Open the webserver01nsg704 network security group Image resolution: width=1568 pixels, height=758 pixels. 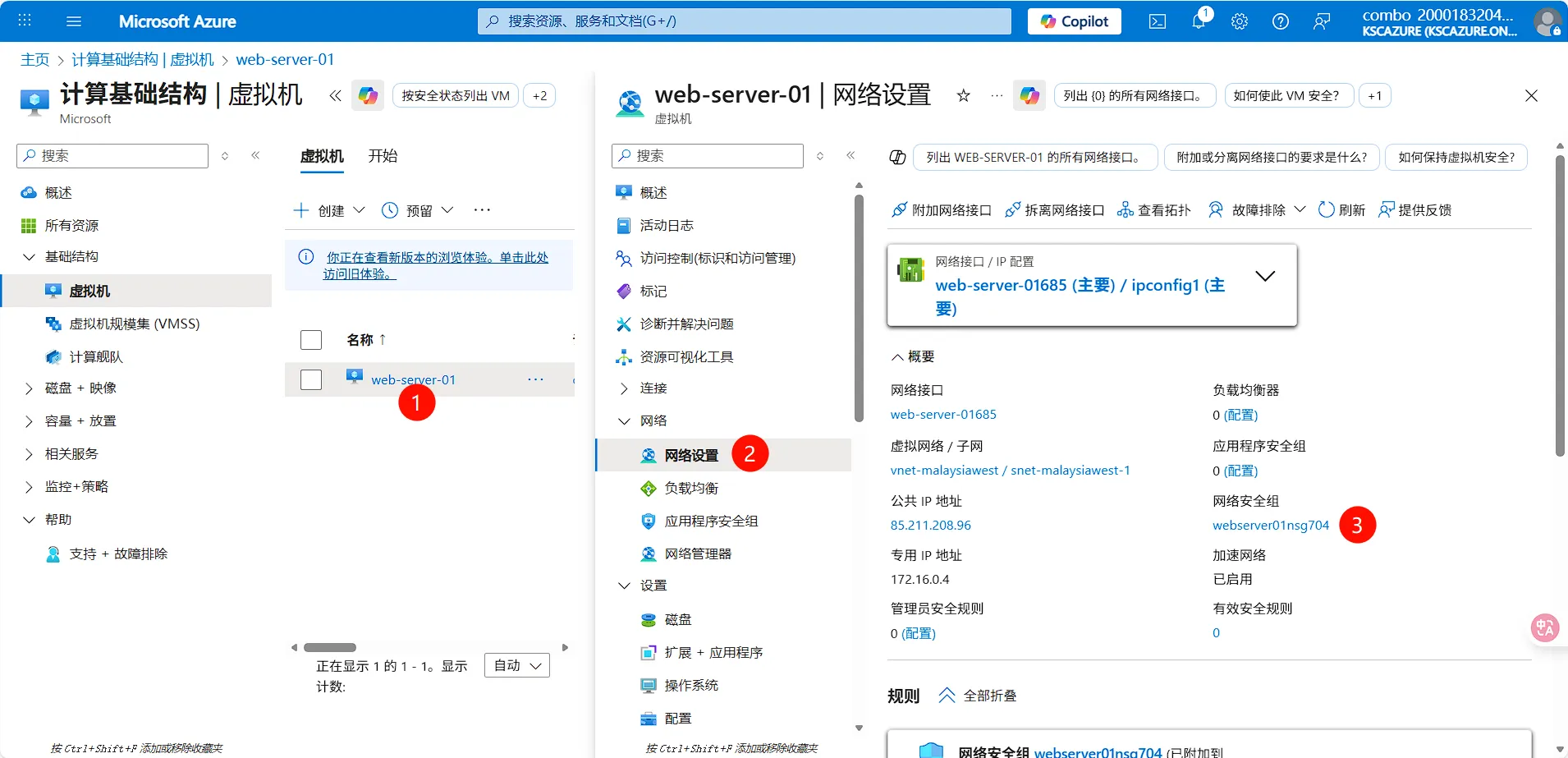(1269, 525)
